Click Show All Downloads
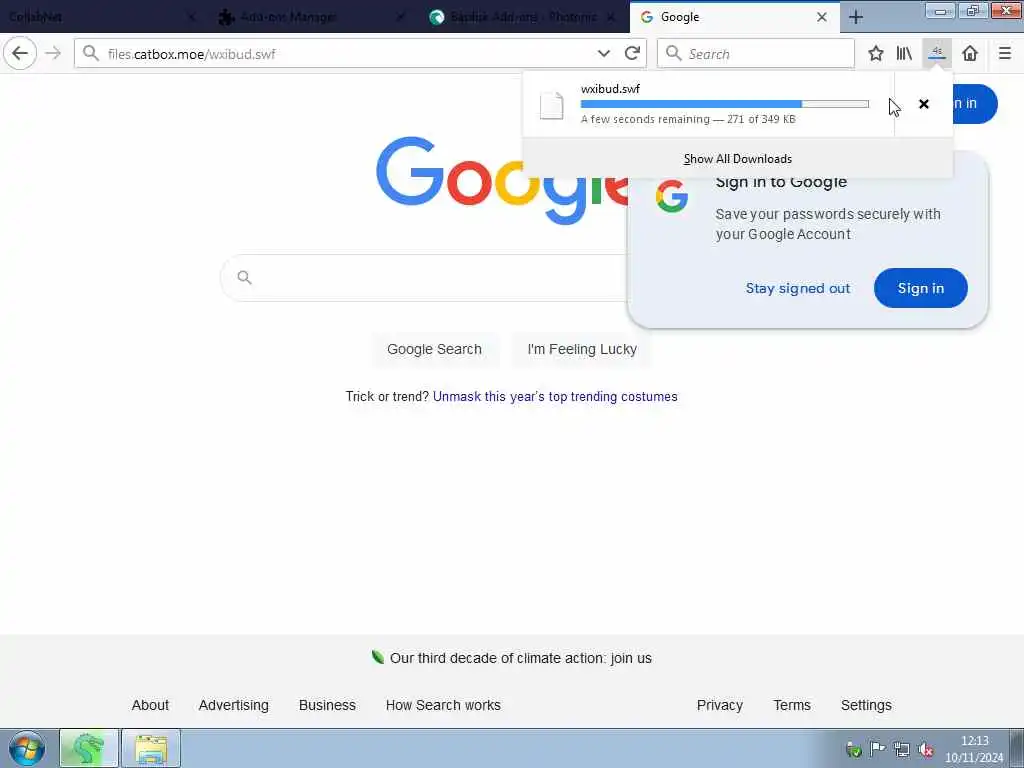The width and height of the screenshot is (1024, 768). point(737,159)
